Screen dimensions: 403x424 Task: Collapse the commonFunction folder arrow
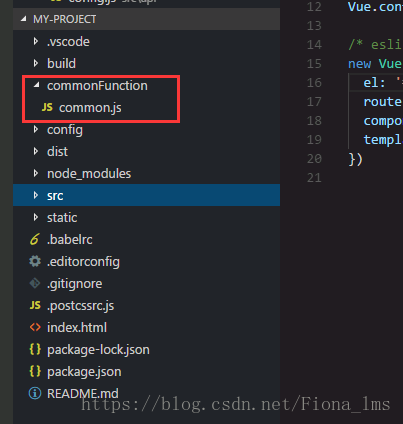[37, 85]
